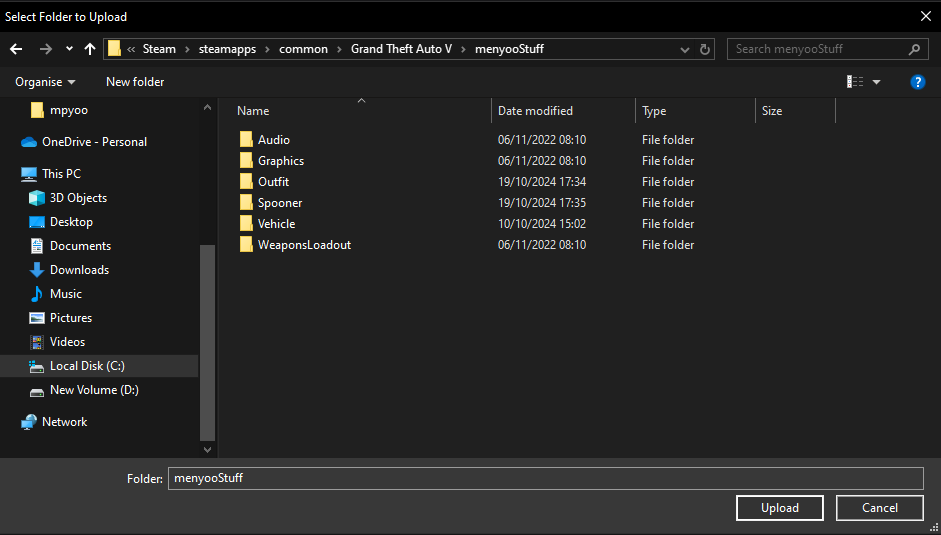Select the Steam breadcrumb segment
Screen dimensions: 941x535
tap(159, 49)
